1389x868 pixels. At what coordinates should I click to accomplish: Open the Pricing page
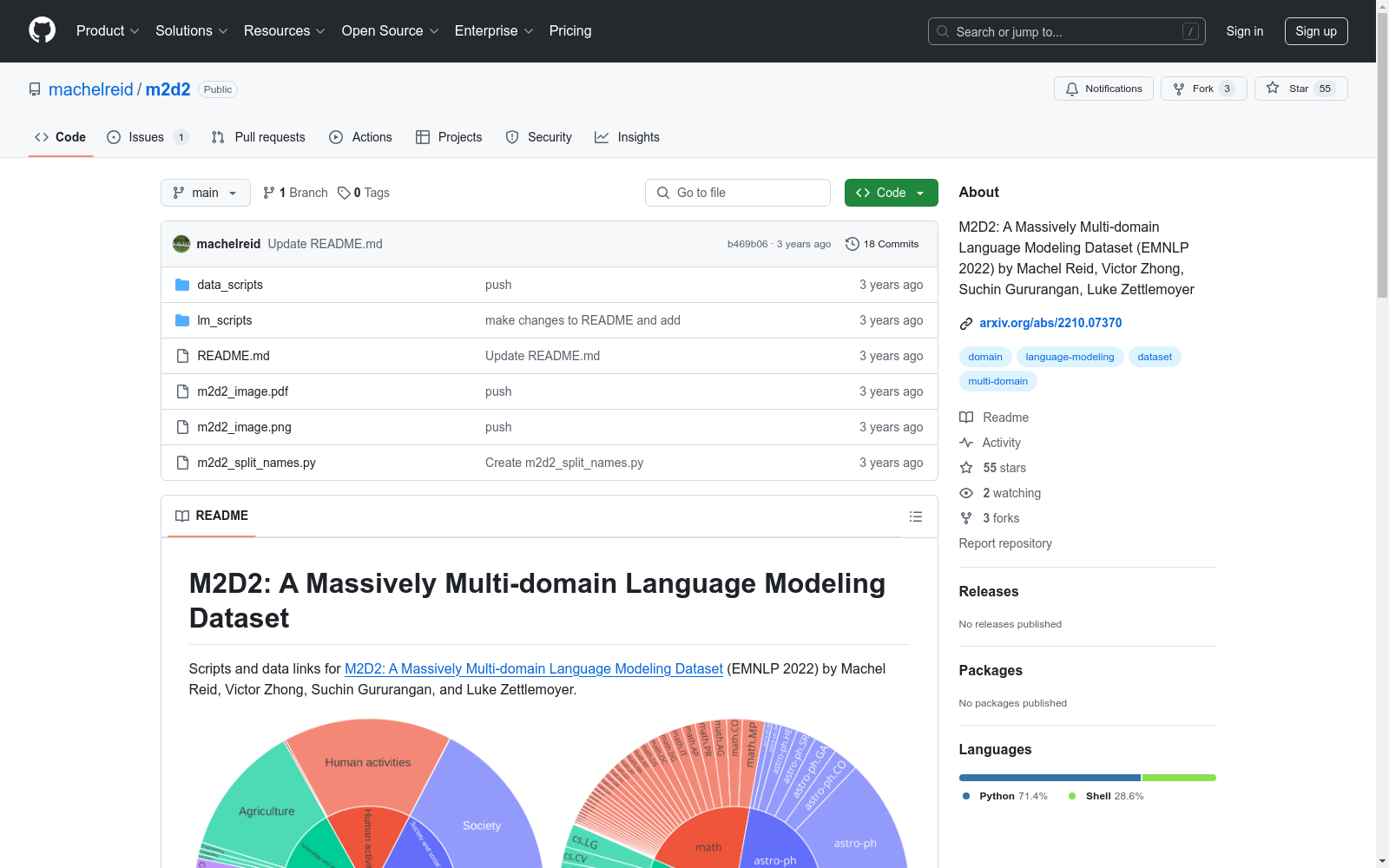(570, 30)
